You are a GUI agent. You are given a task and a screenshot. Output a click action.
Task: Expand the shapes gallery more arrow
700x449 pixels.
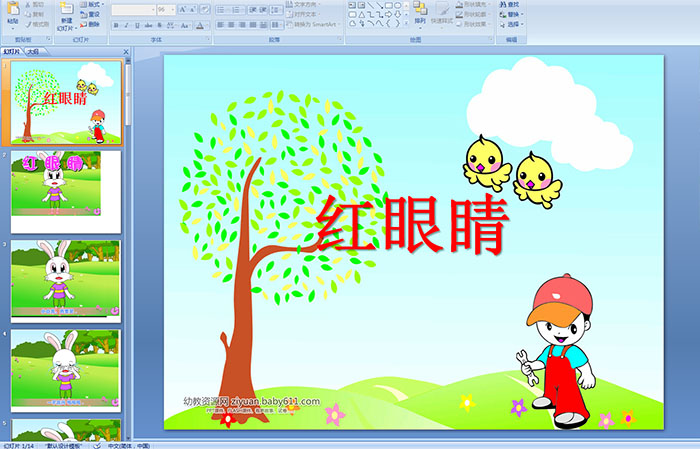[x=406, y=24]
